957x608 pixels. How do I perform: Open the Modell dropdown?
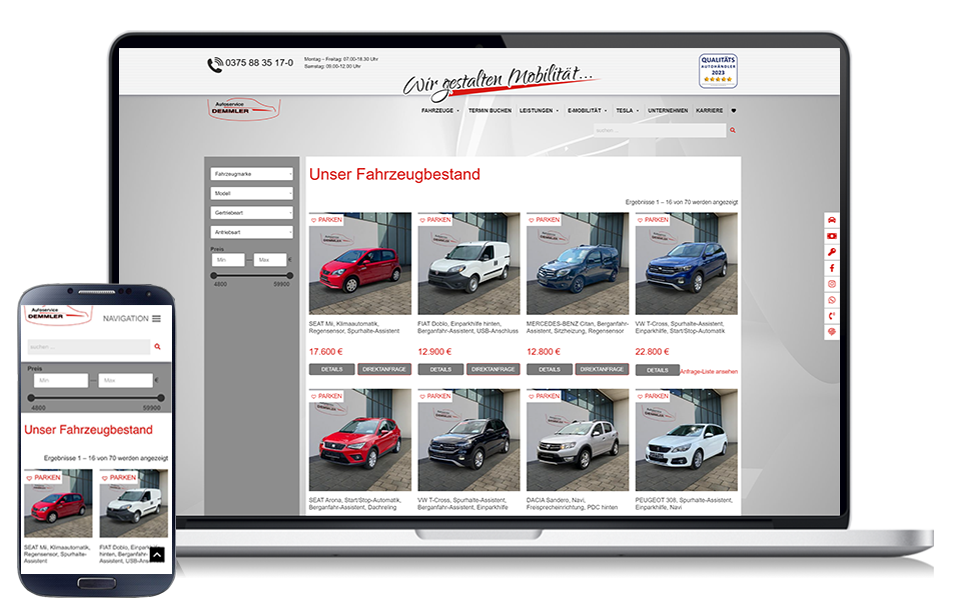click(251, 193)
